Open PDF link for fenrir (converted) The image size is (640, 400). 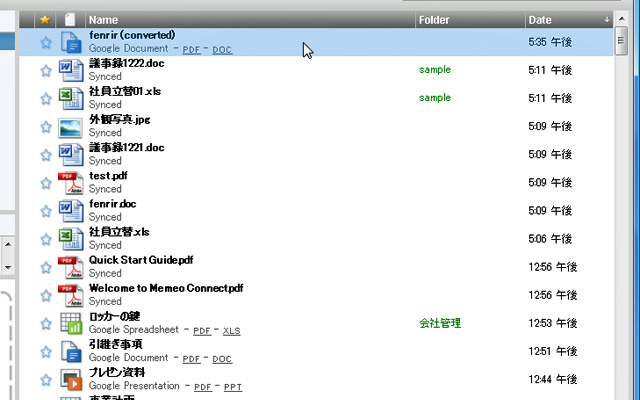click(x=191, y=50)
